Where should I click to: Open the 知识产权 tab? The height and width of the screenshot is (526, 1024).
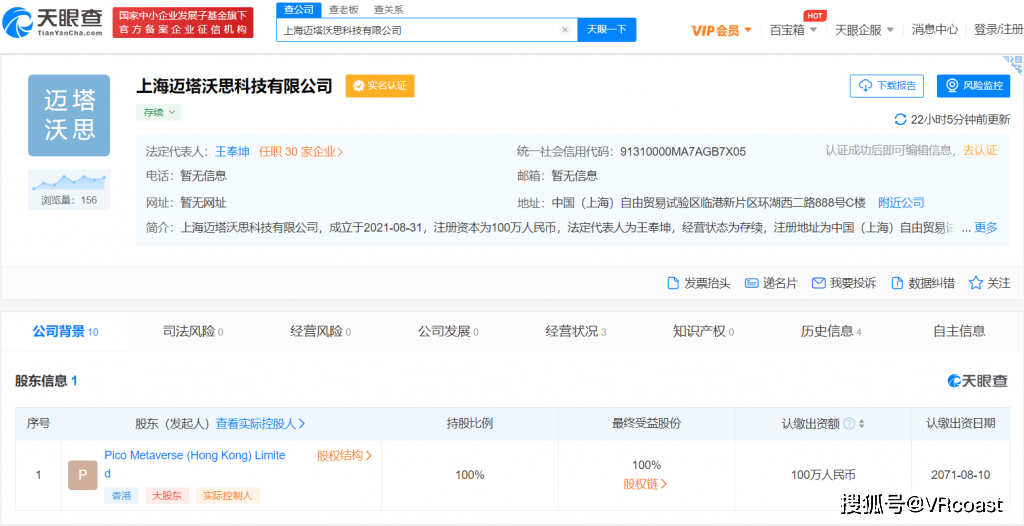click(703, 331)
